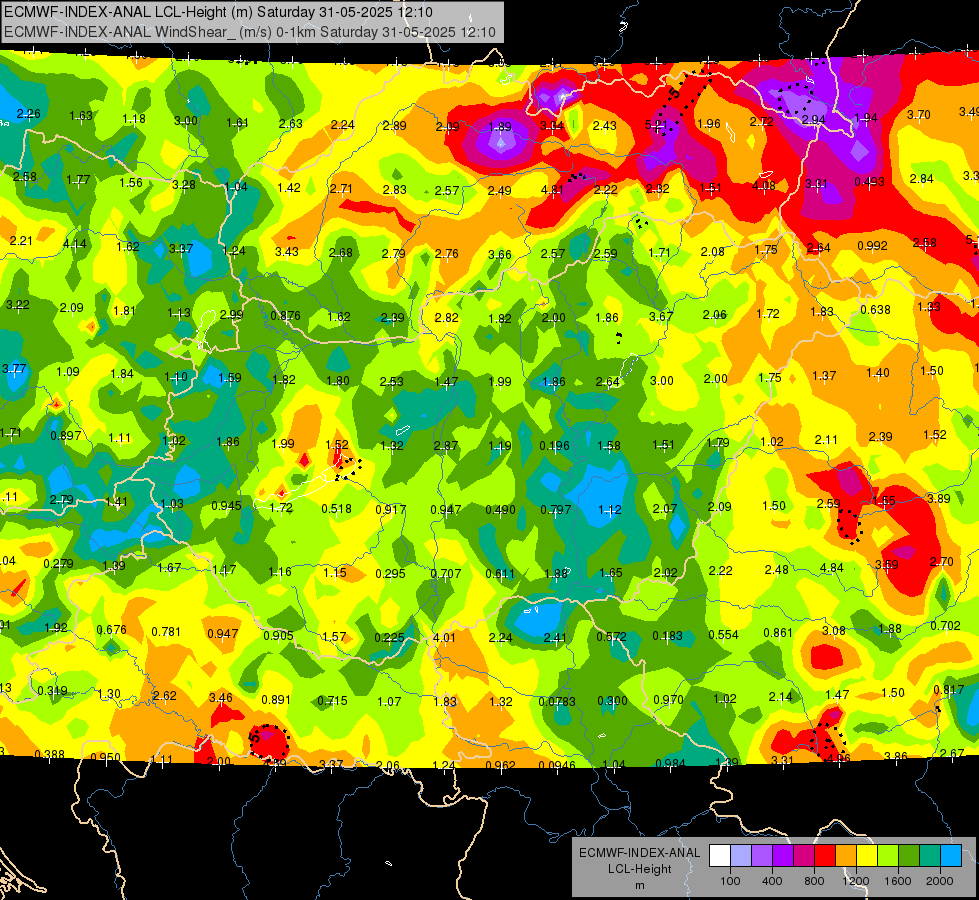This screenshot has width=979, height=900.
Task: Click the wind shear value 0.572
Action: coord(611,636)
